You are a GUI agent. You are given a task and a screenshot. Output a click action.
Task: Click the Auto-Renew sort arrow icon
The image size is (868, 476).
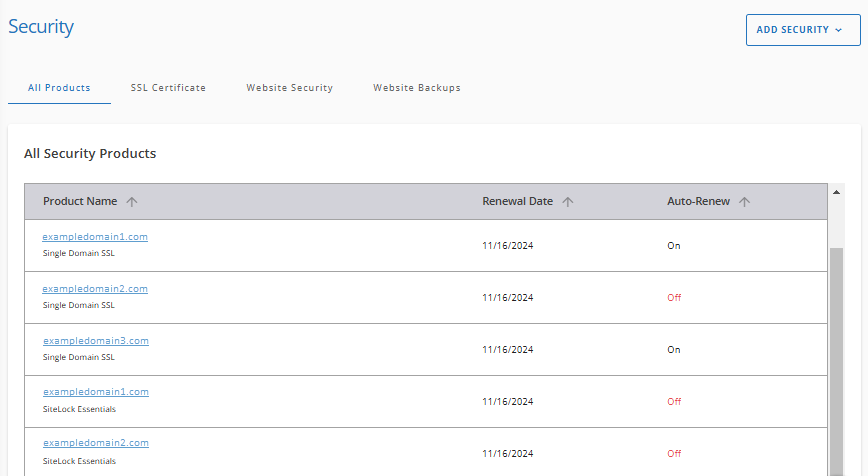pyautogui.click(x=744, y=202)
